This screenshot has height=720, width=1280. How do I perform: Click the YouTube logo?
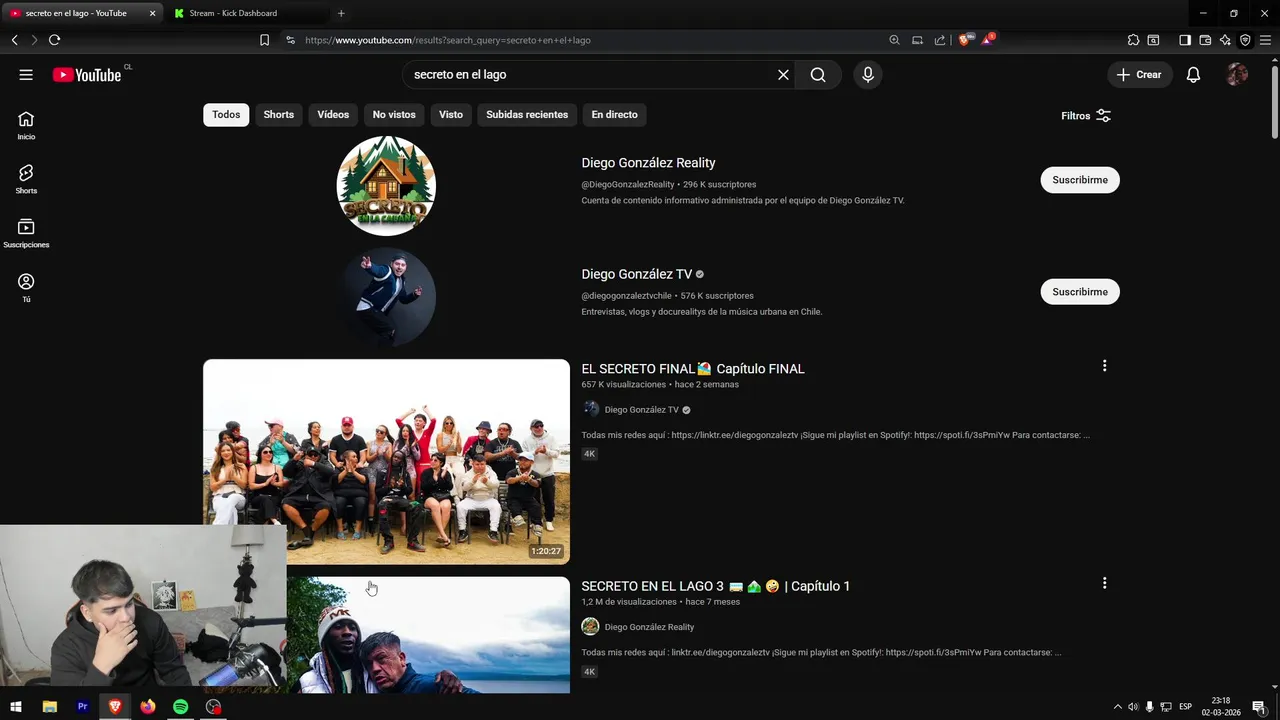[87, 75]
